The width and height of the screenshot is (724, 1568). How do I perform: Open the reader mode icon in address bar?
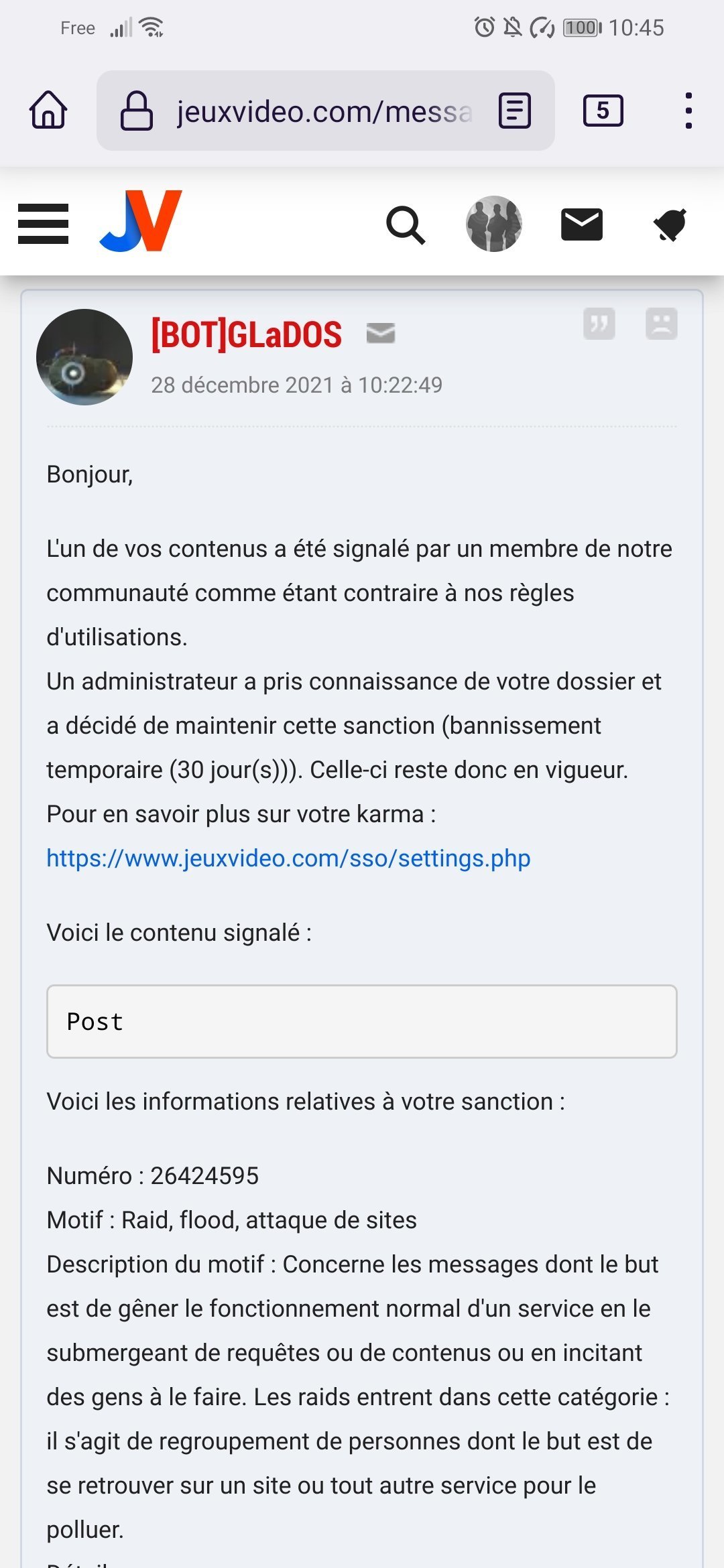(515, 111)
